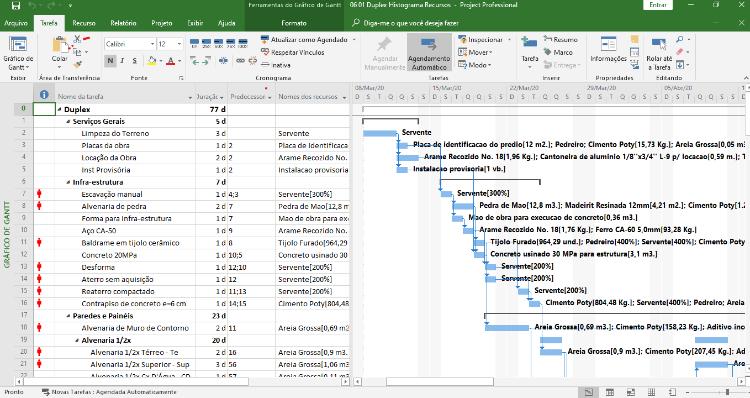Adjust the zoom slider in status bar
The height and width of the screenshot is (398, 750).
coord(728,393)
